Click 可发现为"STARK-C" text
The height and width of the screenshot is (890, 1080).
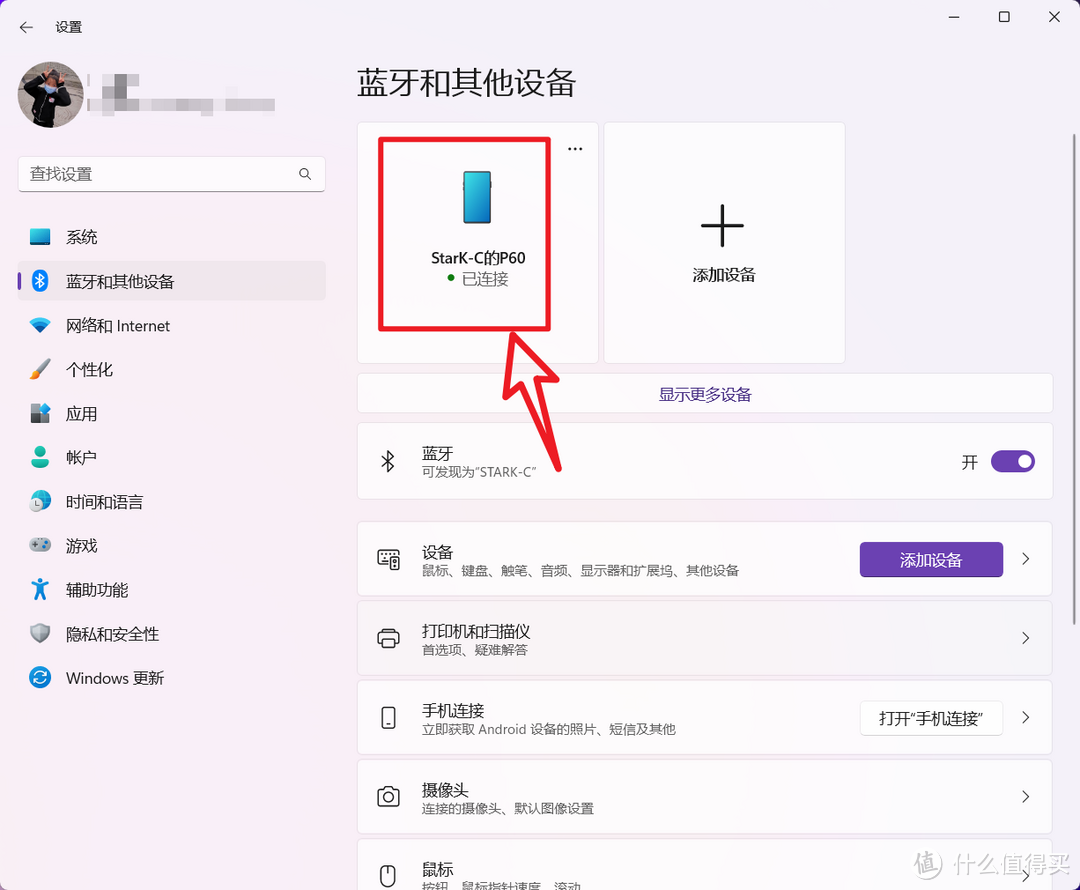click(479, 473)
